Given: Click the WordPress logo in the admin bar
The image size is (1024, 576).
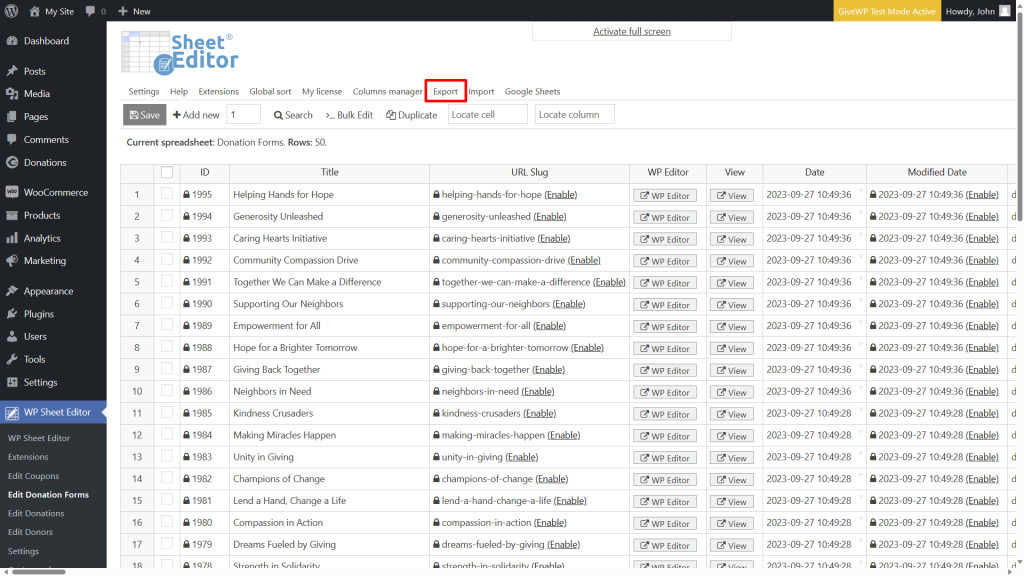Looking at the screenshot, I should point(11,11).
